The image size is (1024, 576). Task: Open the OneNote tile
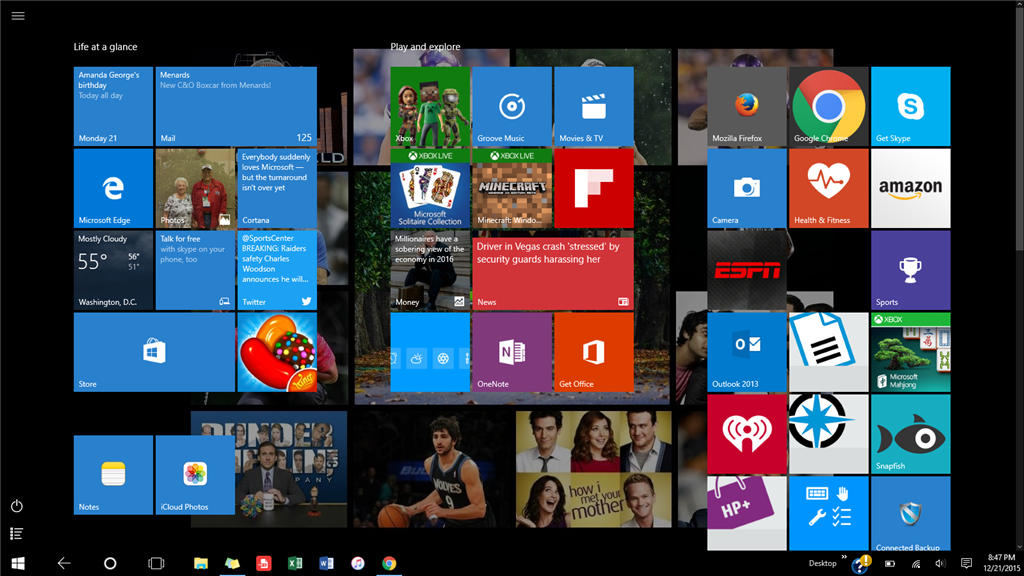coord(512,352)
